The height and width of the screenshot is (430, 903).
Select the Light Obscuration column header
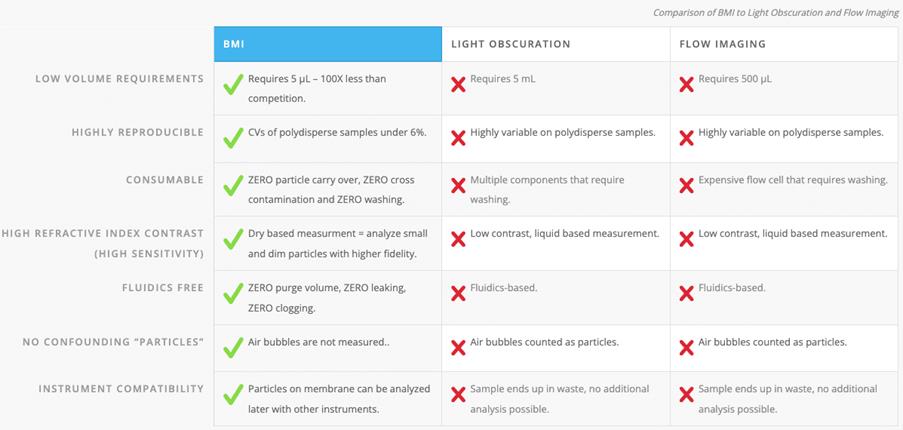click(511, 44)
